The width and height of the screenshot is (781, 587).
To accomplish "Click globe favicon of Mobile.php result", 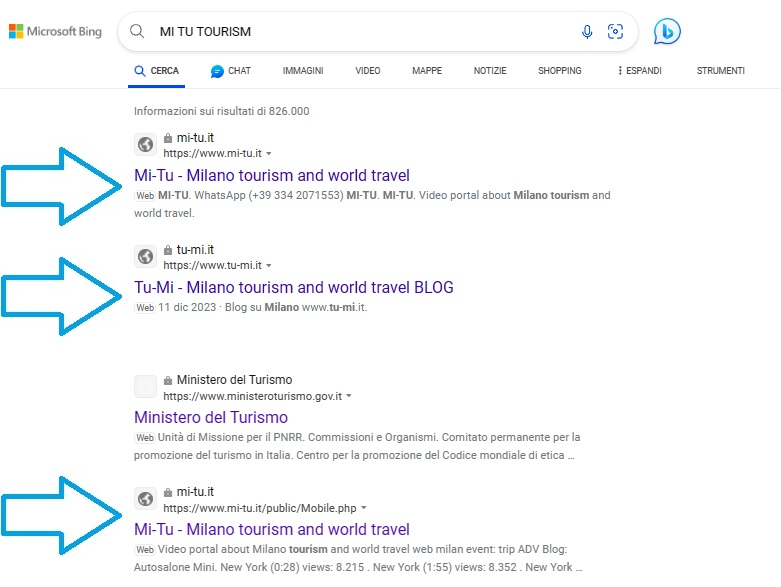I will click(145, 499).
